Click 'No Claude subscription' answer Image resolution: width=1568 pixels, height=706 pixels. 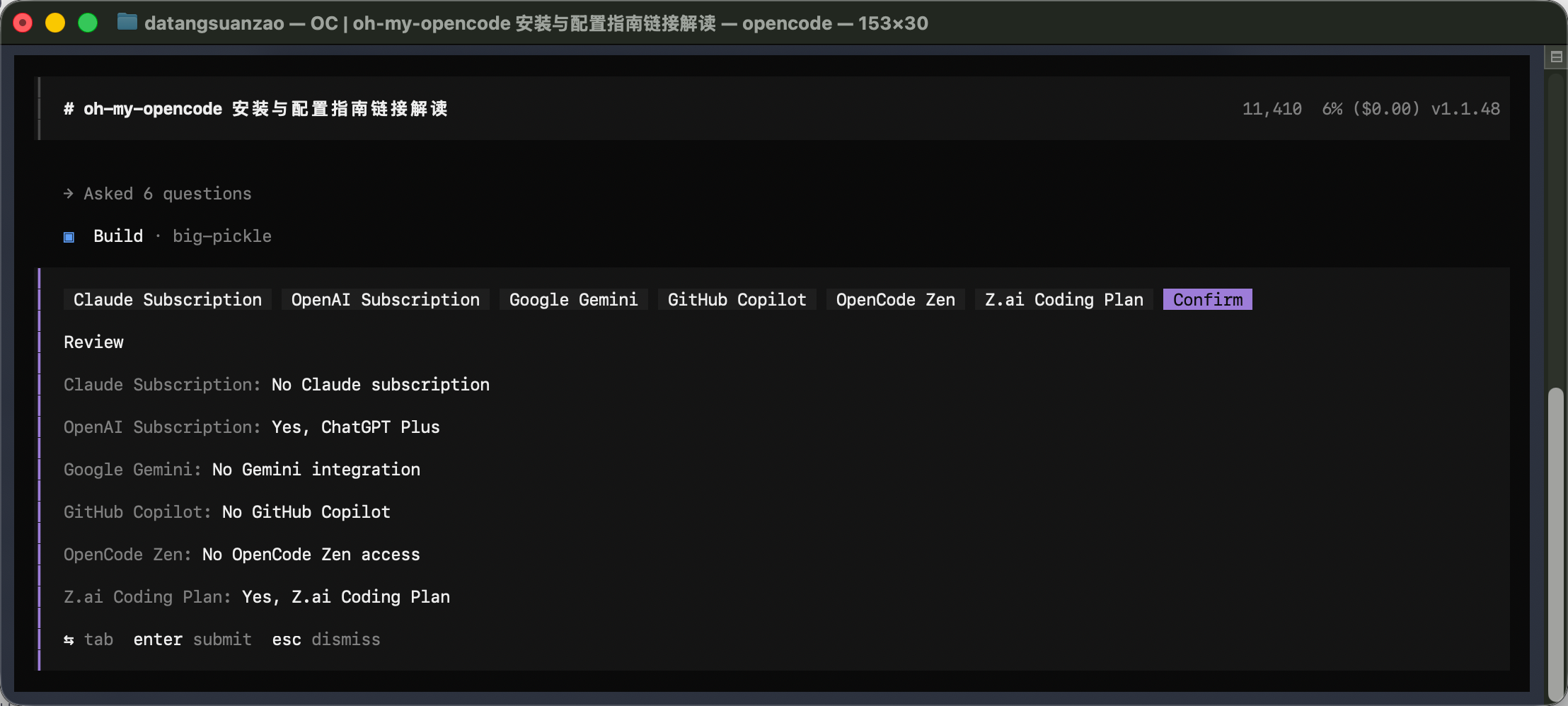(x=381, y=384)
